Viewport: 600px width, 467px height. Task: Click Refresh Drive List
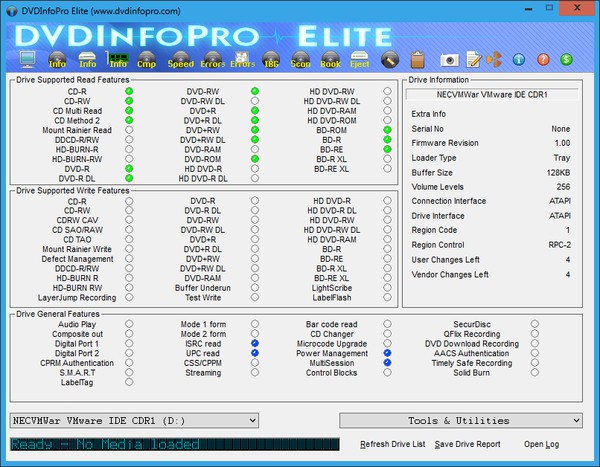coord(393,444)
